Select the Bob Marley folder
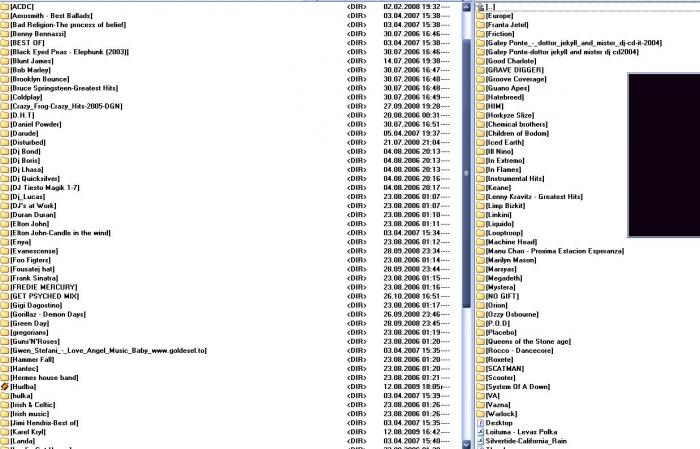This screenshot has height=449, width=700. [31, 71]
